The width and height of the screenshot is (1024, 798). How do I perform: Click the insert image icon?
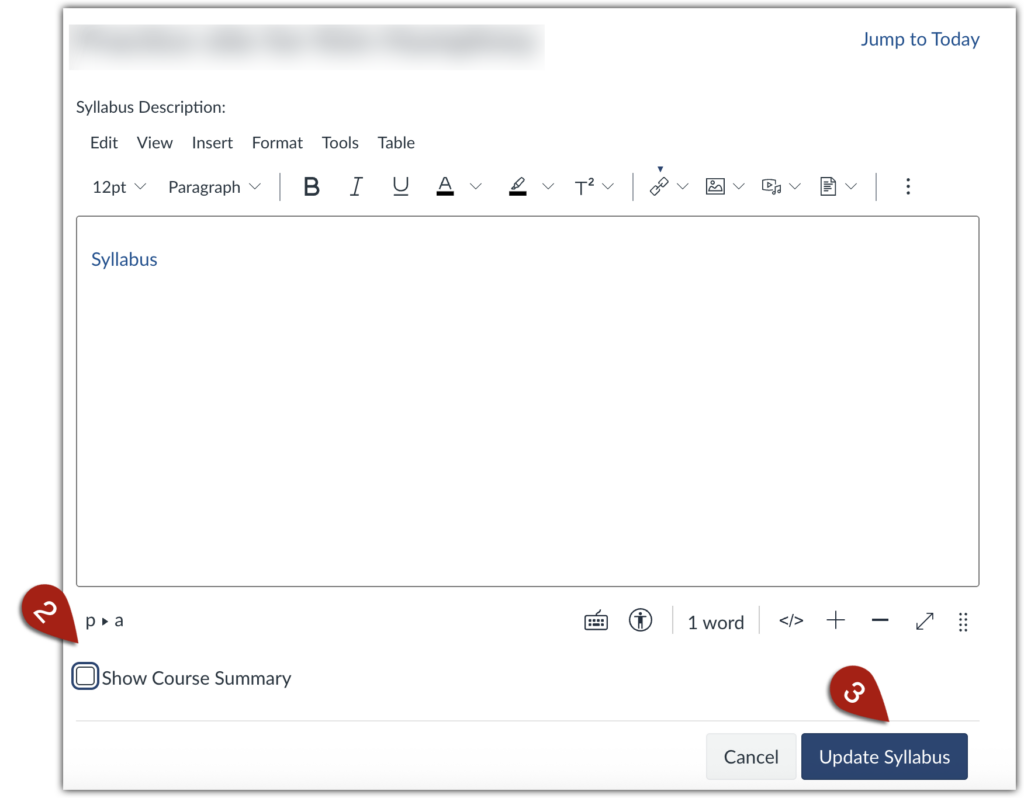[x=715, y=187]
